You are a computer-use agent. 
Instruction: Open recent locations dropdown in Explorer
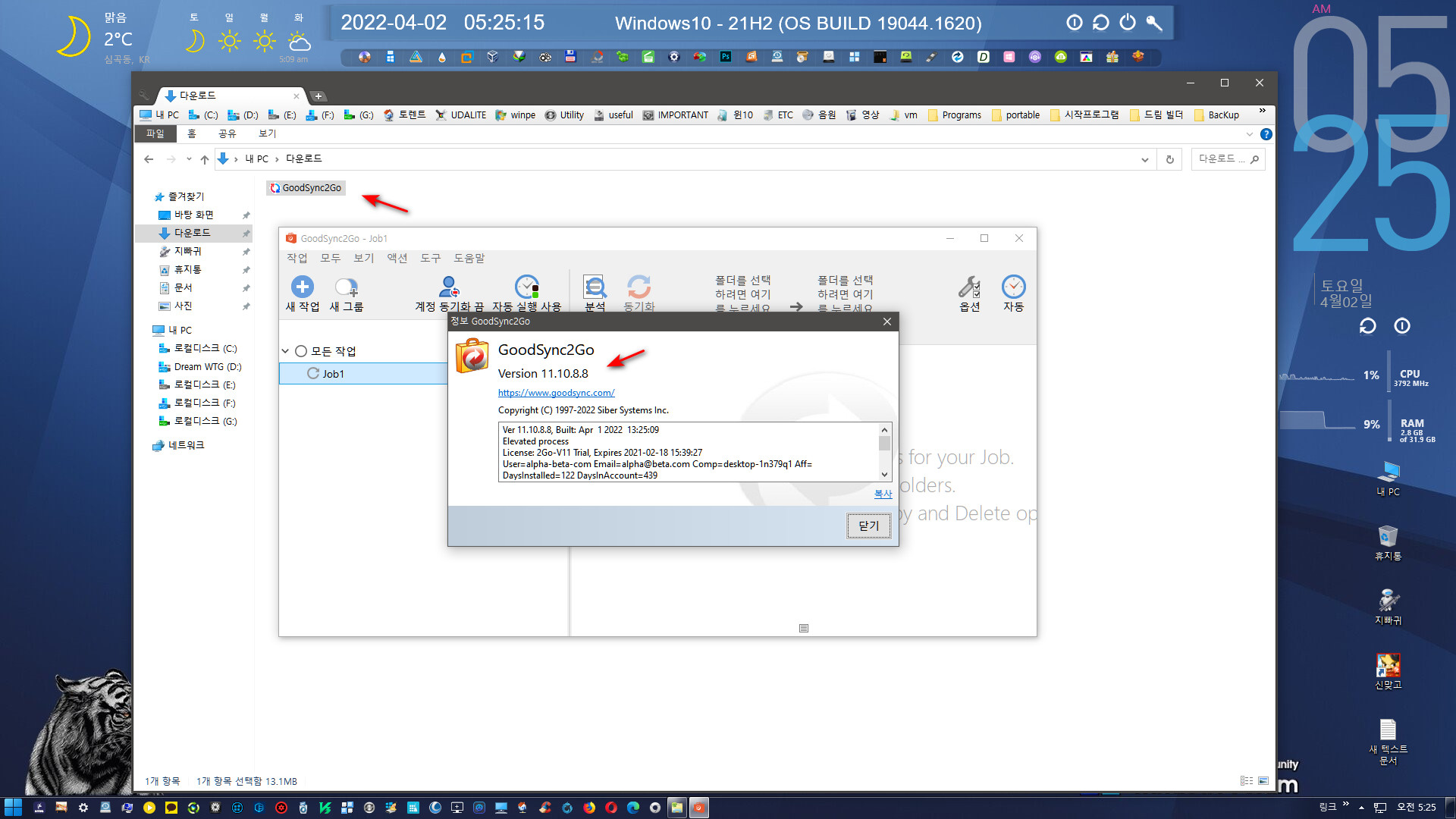(188, 159)
